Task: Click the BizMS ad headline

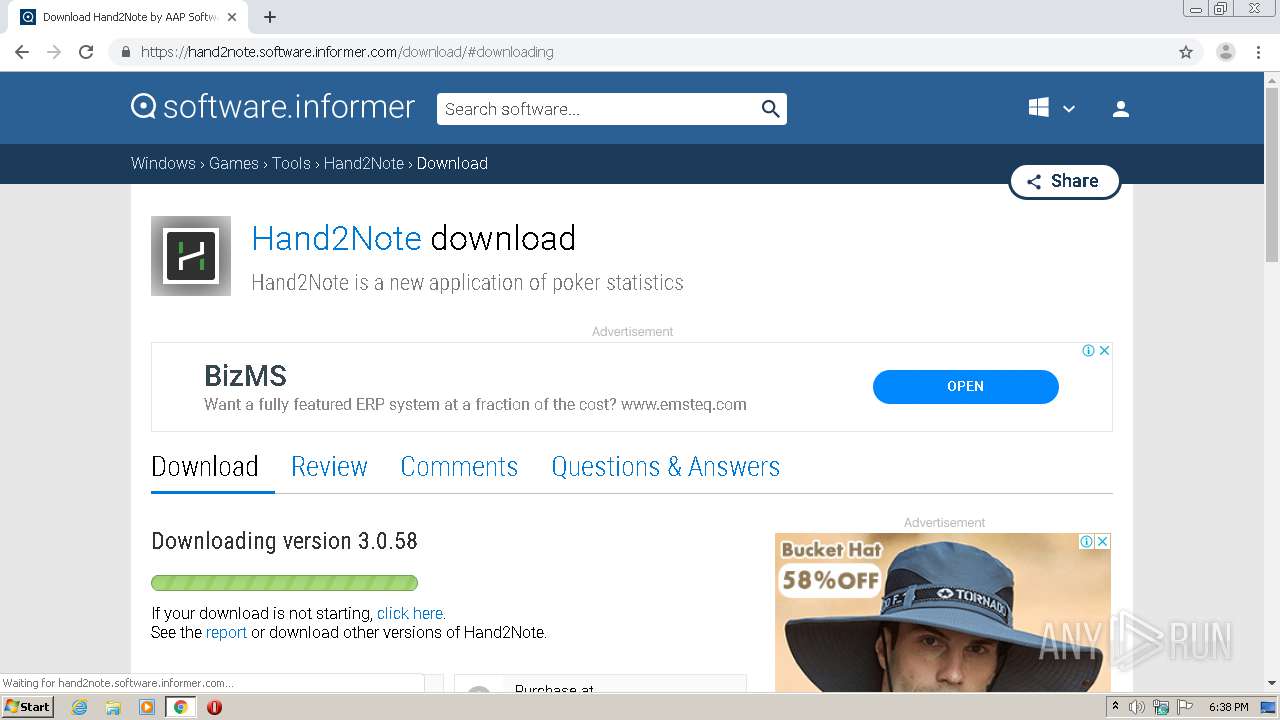Action: [x=245, y=376]
